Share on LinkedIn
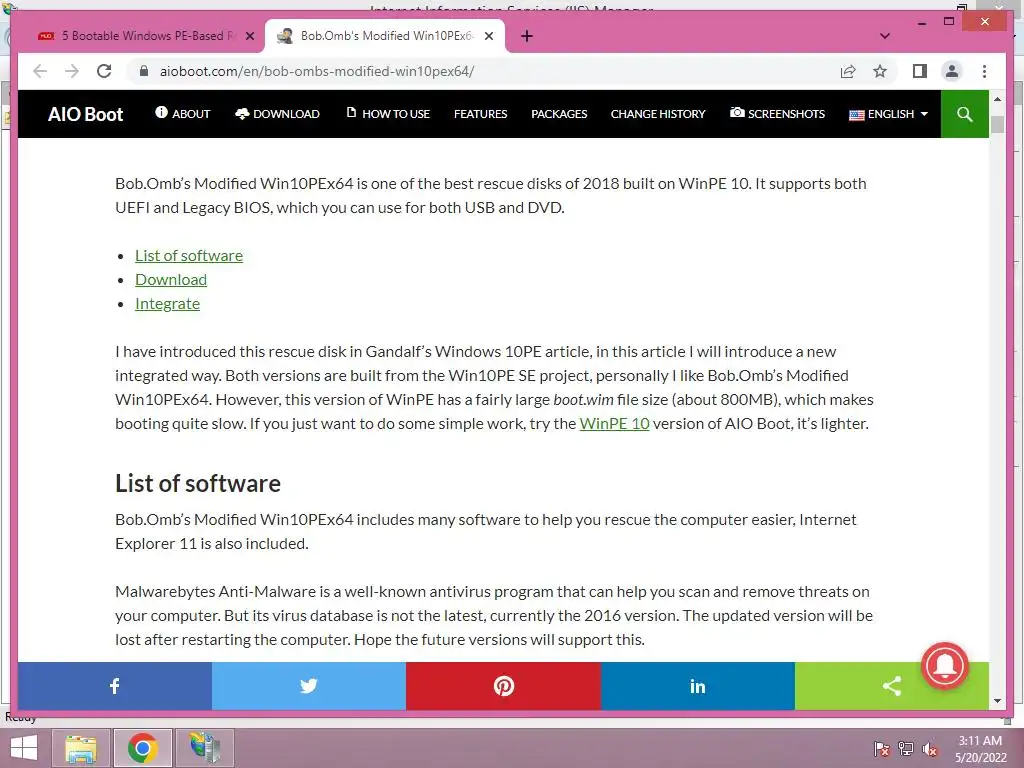The image size is (1024, 768). 697,686
